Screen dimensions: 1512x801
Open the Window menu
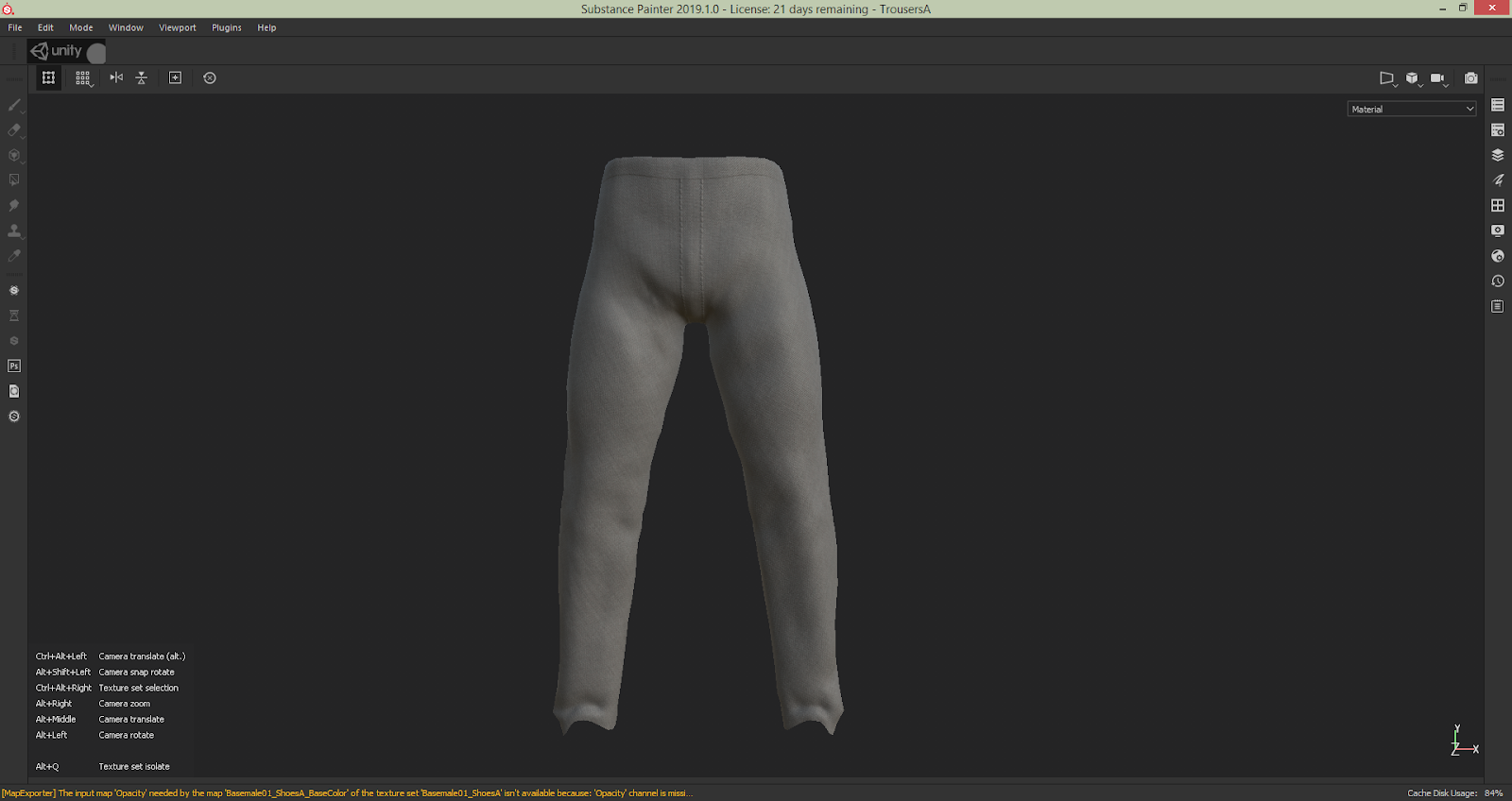pos(126,27)
